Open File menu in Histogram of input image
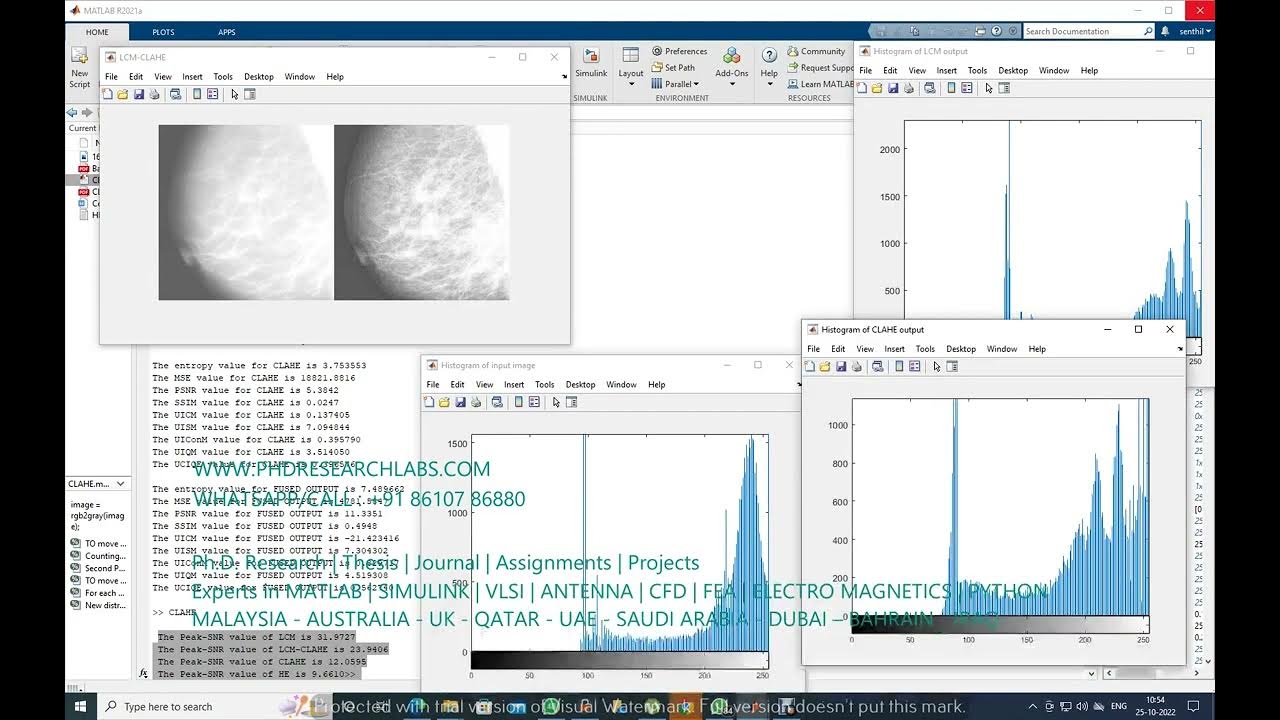The height and width of the screenshot is (720, 1280). coord(433,384)
